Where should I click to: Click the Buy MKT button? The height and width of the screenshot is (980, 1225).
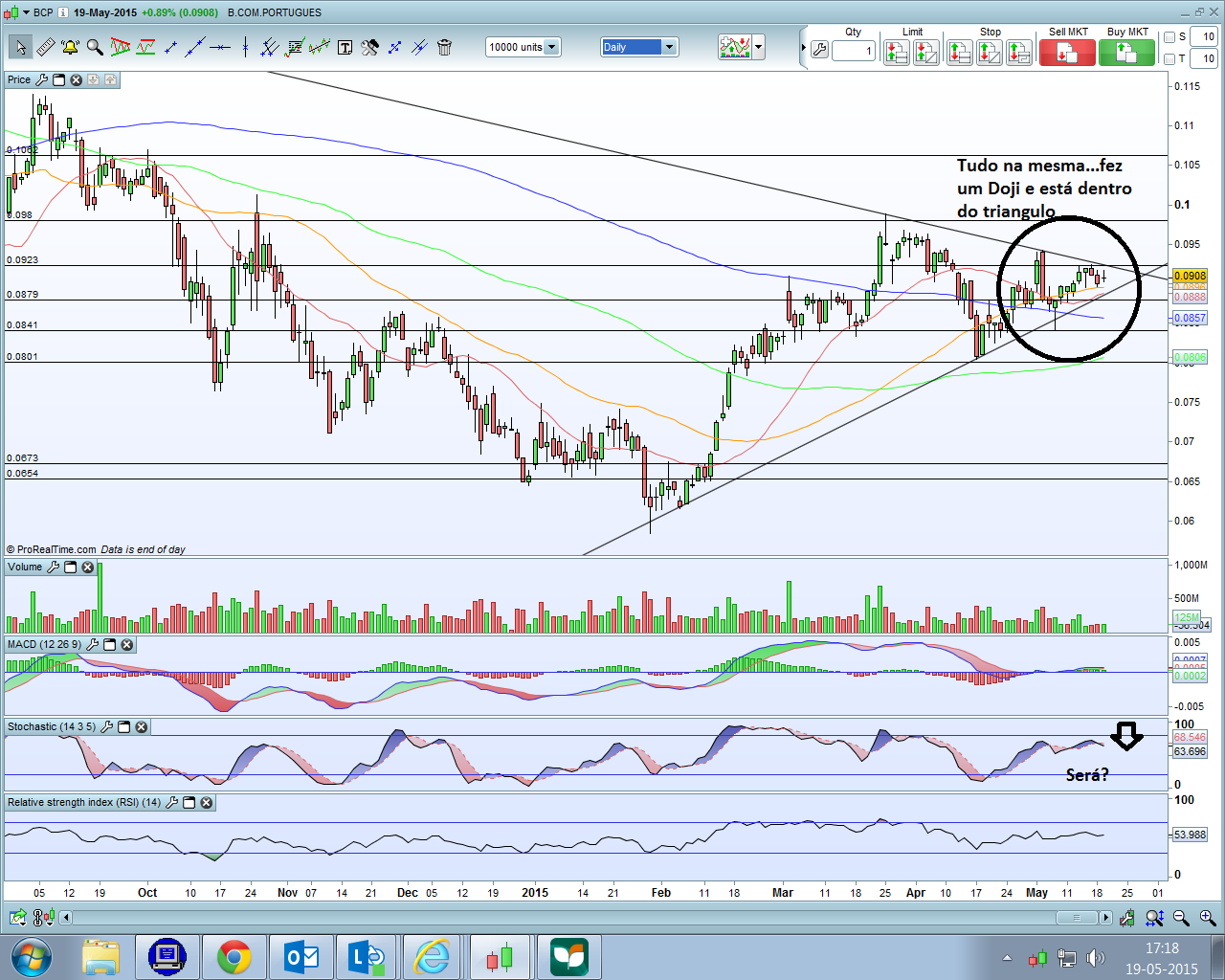[x=1127, y=53]
